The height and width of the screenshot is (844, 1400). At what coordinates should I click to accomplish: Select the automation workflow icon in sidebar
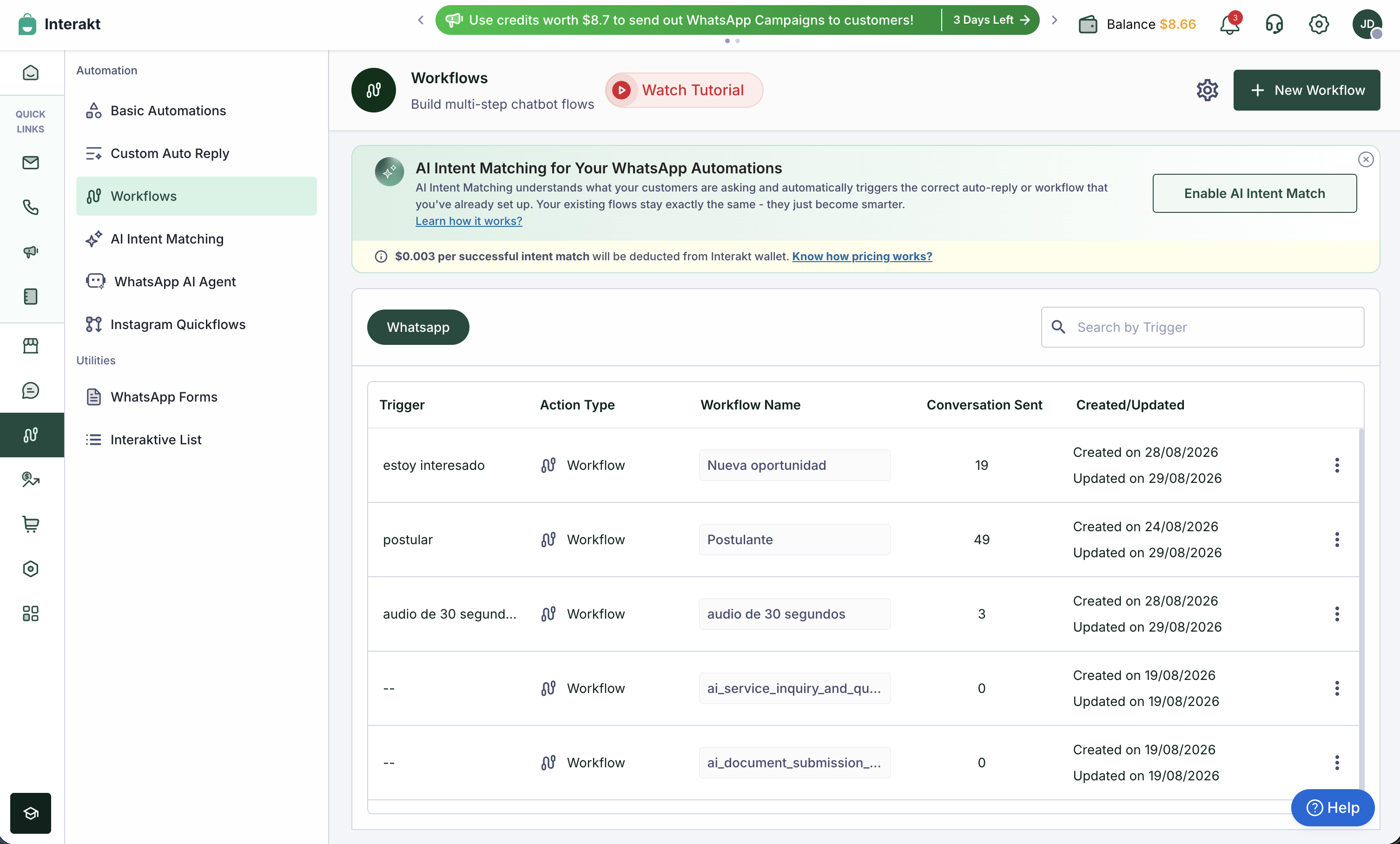point(31,435)
